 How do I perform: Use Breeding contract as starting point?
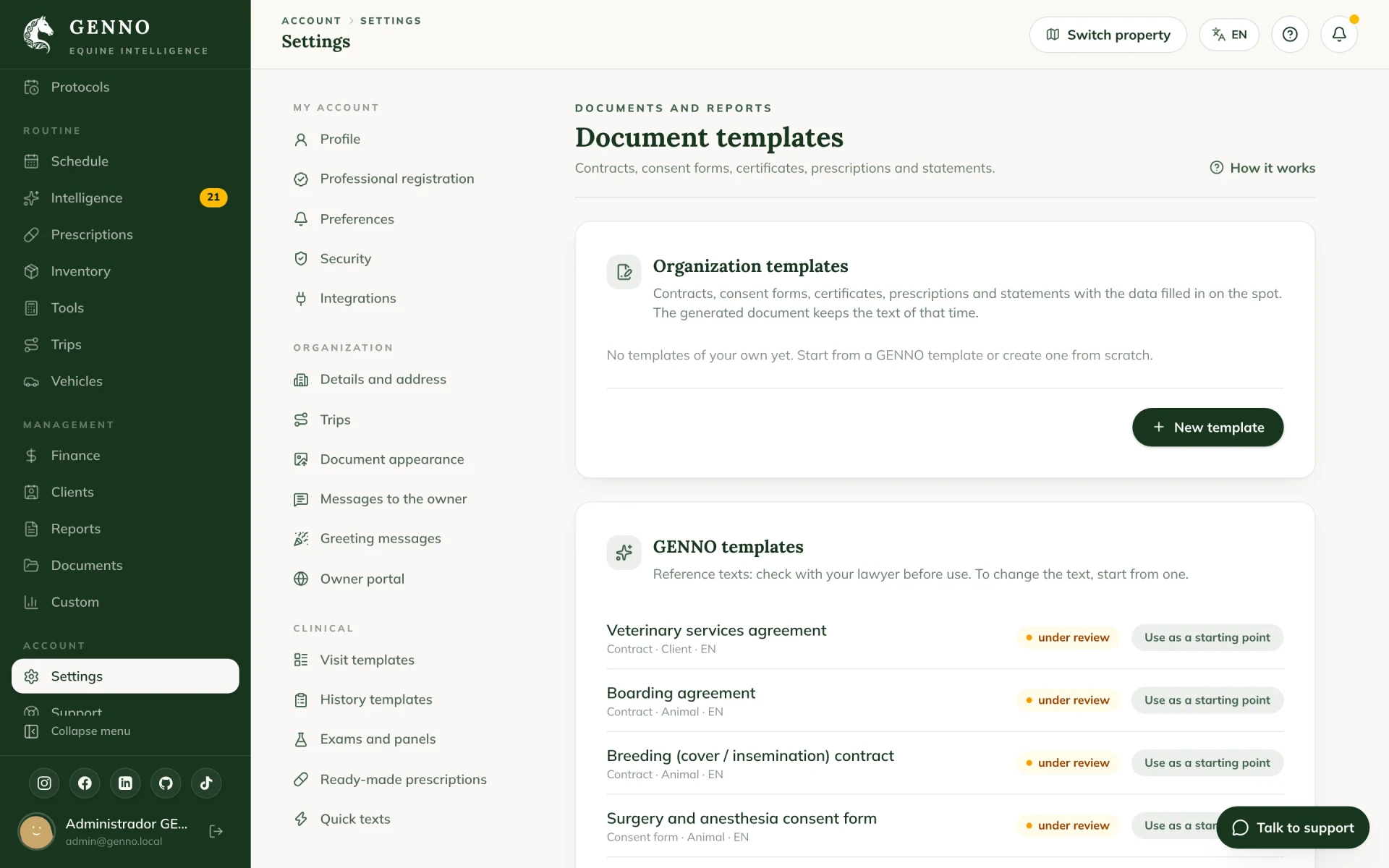pos(1207,763)
